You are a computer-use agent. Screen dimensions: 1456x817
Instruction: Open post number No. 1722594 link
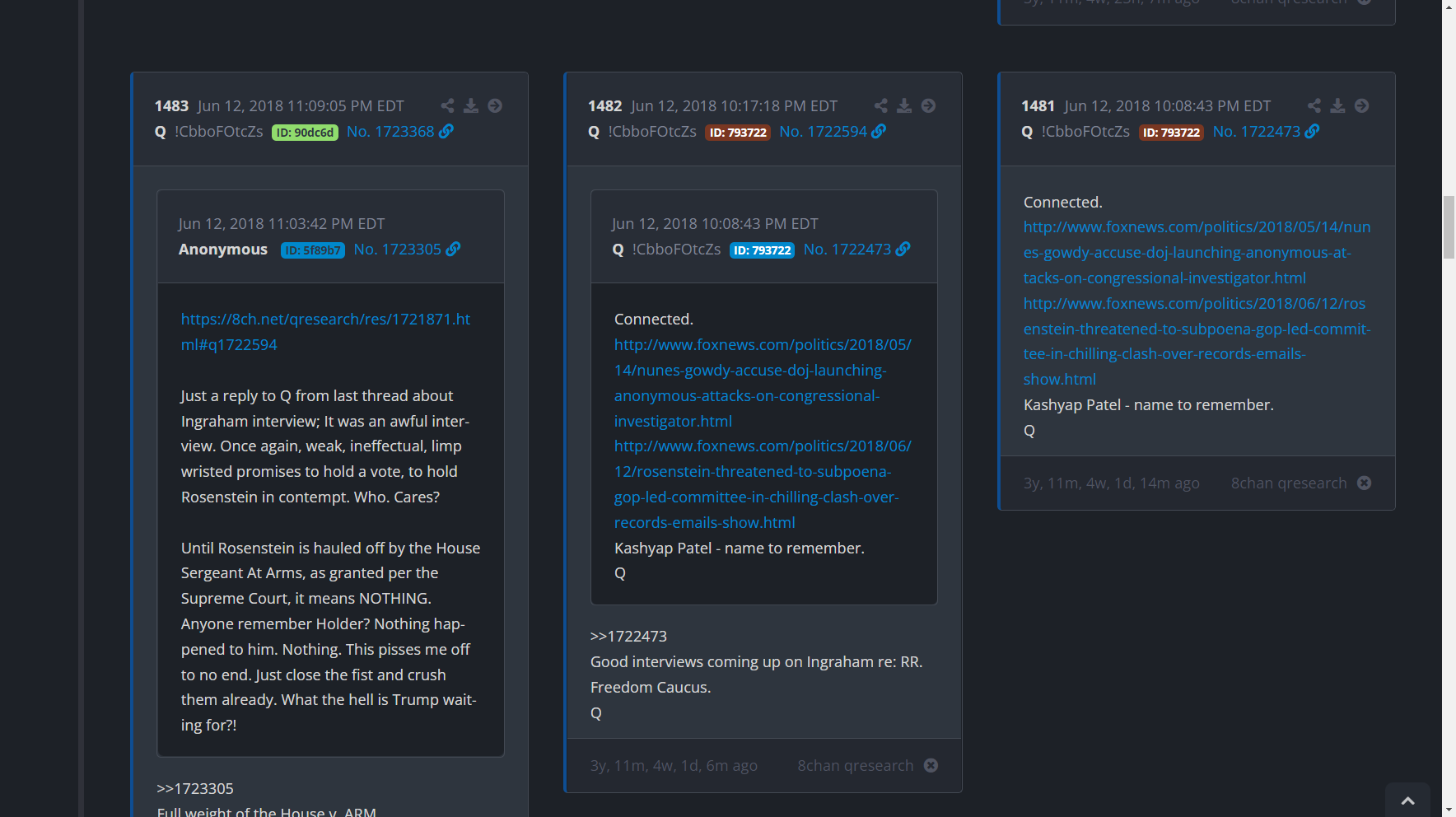click(x=823, y=132)
